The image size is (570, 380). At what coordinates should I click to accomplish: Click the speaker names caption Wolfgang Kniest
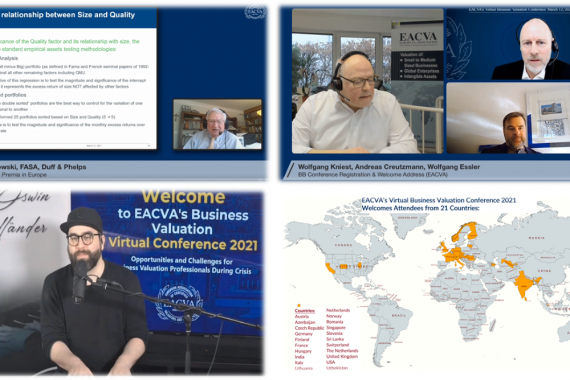pos(325,167)
